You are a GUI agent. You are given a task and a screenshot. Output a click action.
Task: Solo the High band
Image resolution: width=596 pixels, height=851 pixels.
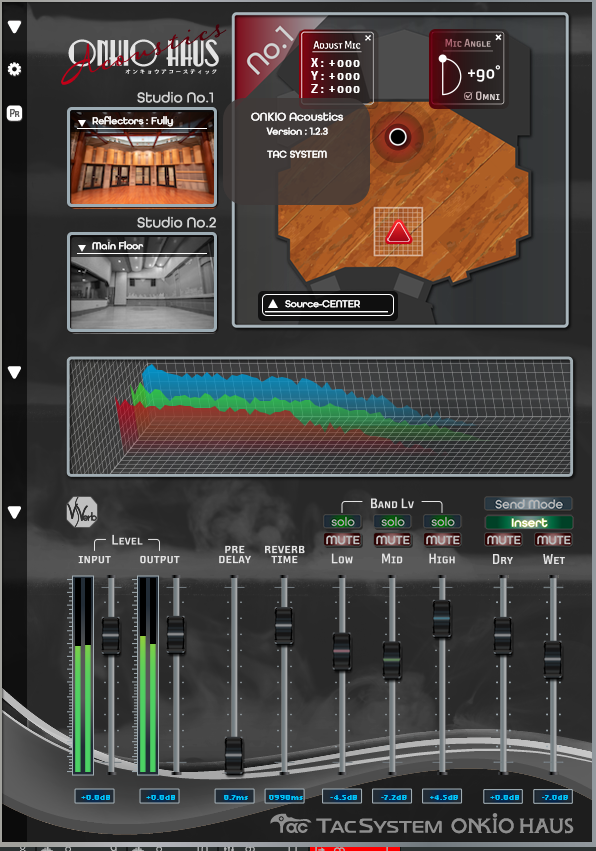point(442,522)
